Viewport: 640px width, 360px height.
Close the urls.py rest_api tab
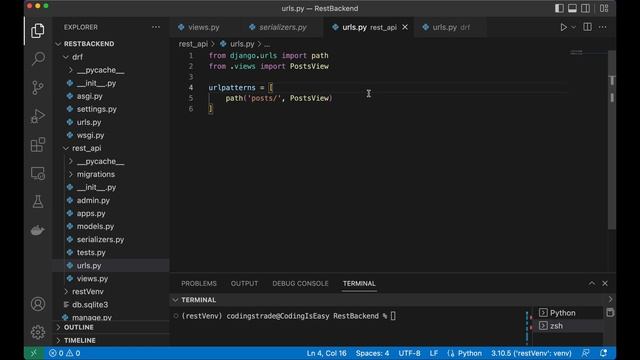pyautogui.click(x=405, y=27)
